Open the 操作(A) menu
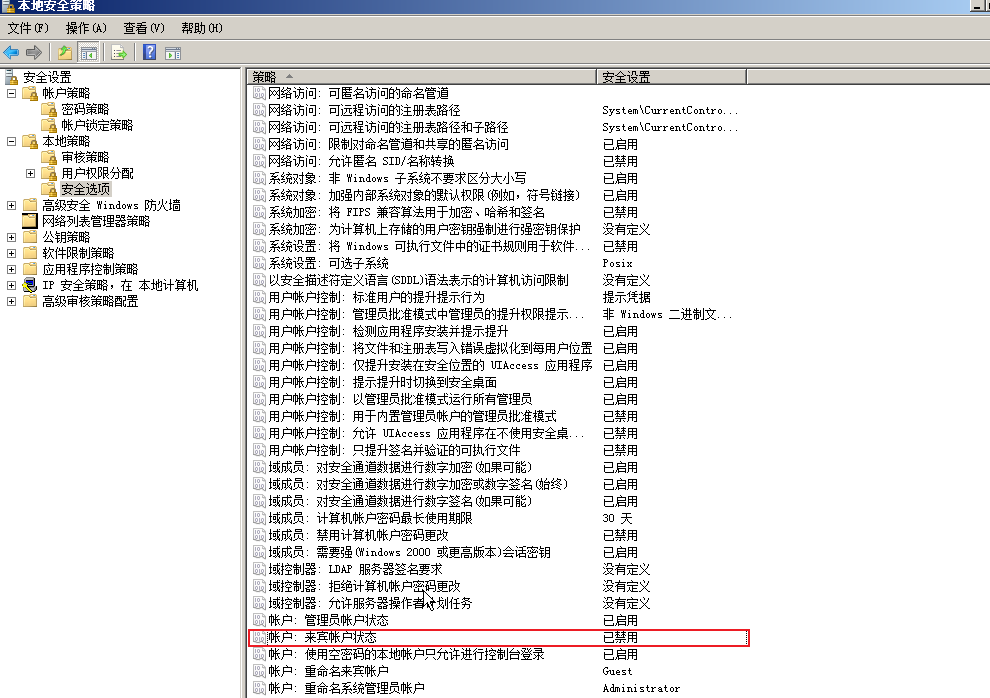Viewport: 990px width, 698px height. 86,28
